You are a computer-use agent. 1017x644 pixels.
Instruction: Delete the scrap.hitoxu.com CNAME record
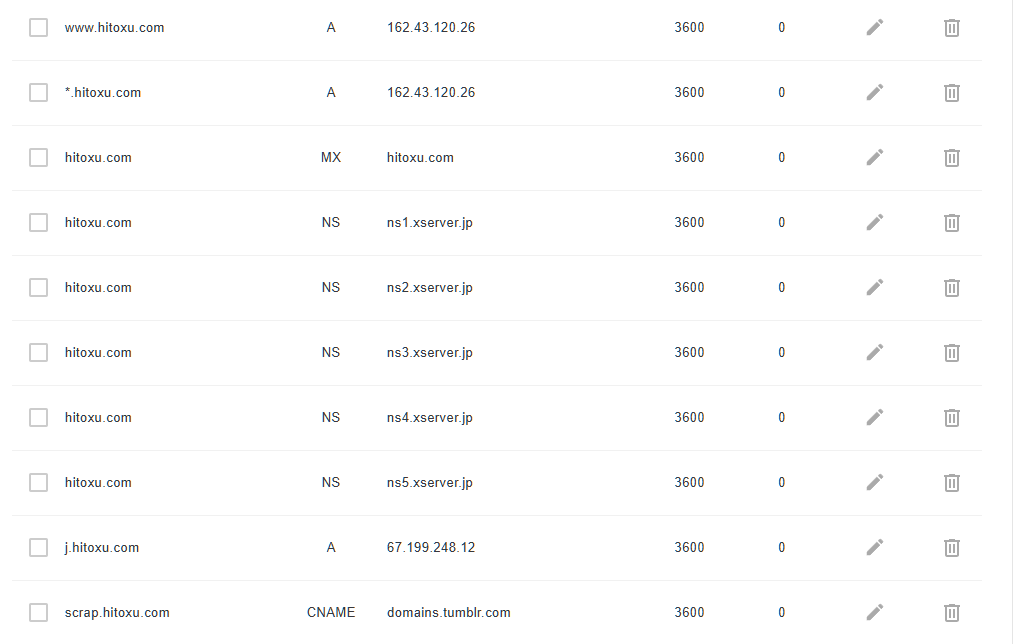(x=952, y=613)
